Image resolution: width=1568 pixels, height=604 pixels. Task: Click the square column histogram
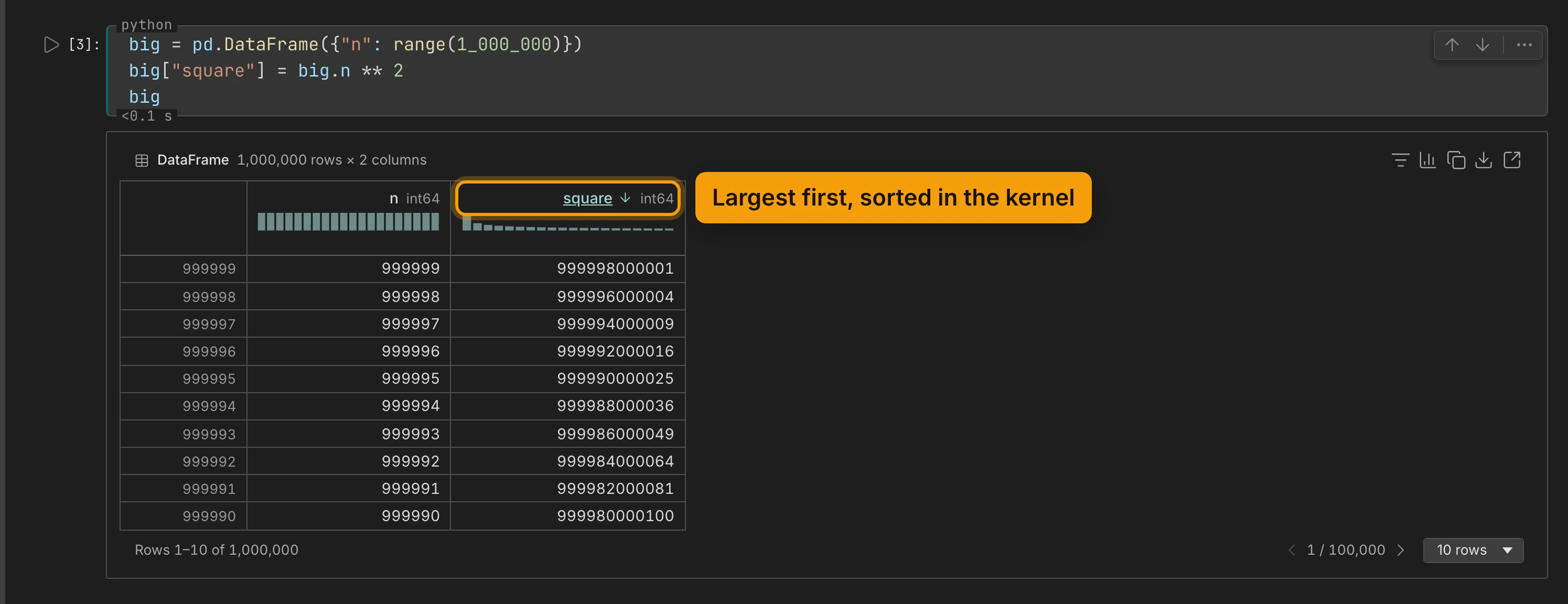[567, 223]
